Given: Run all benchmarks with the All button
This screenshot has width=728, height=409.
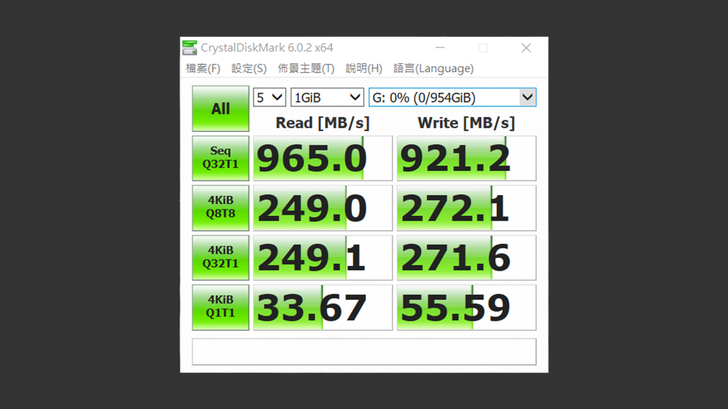Looking at the screenshot, I should (221, 109).
